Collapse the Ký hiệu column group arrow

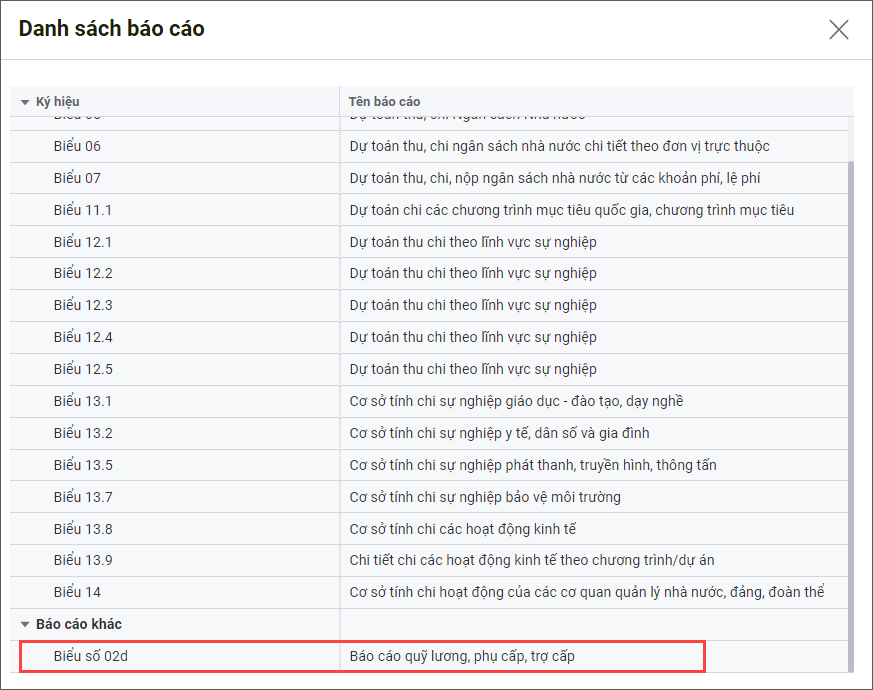click(x=25, y=102)
